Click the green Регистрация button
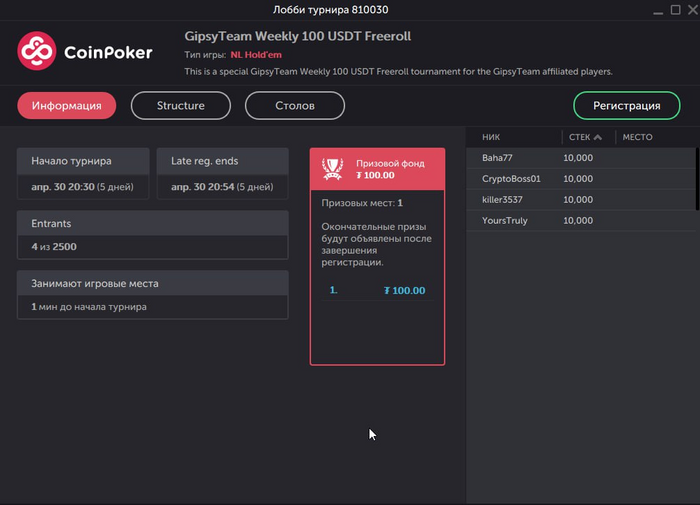Image resolution: width=700 pixels, height=505 pixels. (626, 106)
